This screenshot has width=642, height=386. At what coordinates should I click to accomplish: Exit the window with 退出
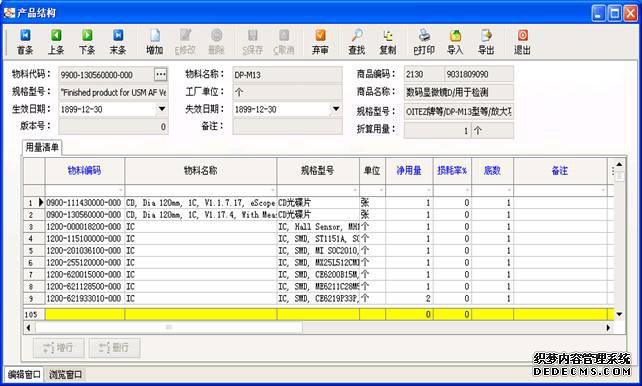click(x=522, y=42)
